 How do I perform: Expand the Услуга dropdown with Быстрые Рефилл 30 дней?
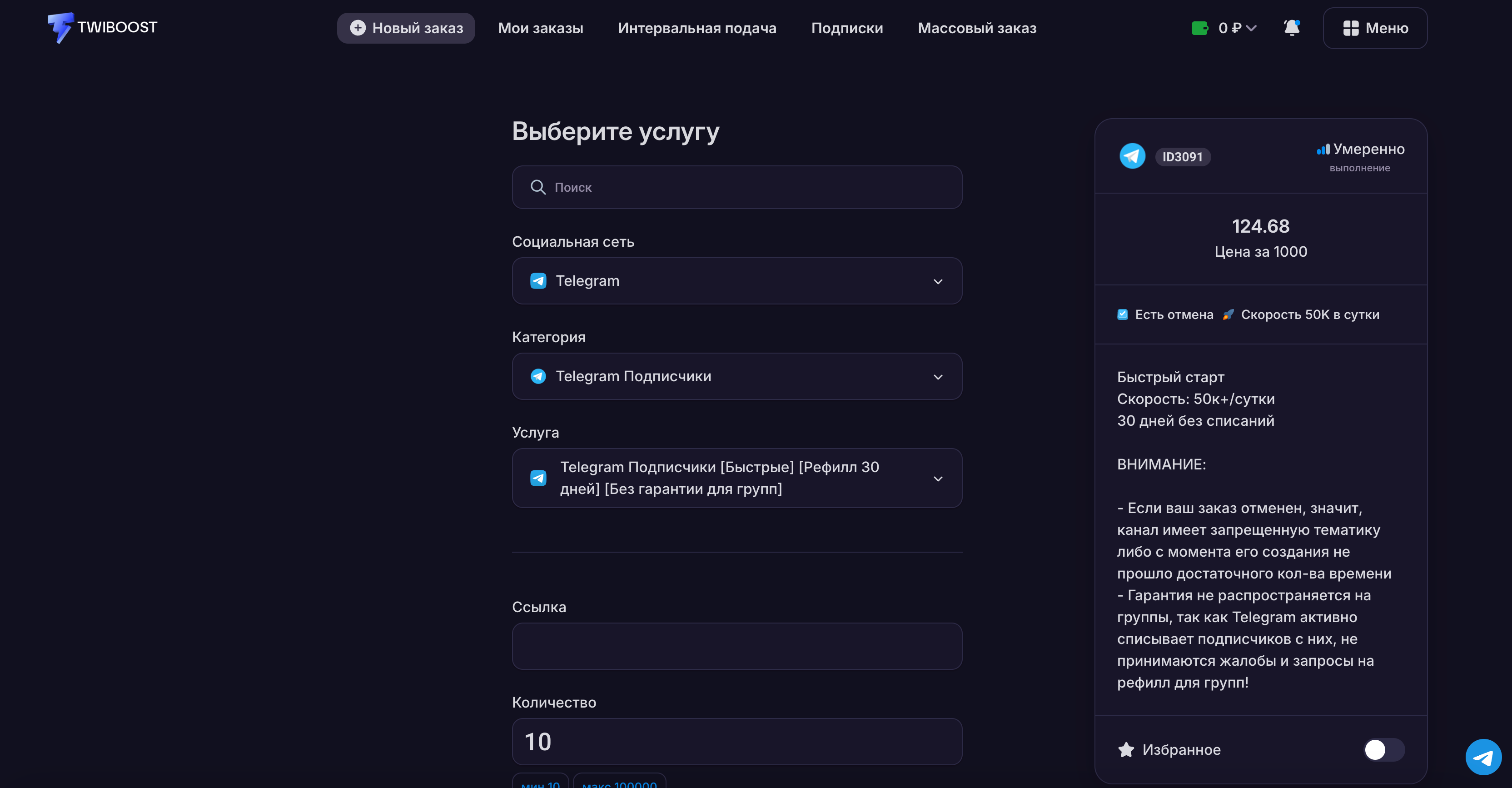(736, 478)
